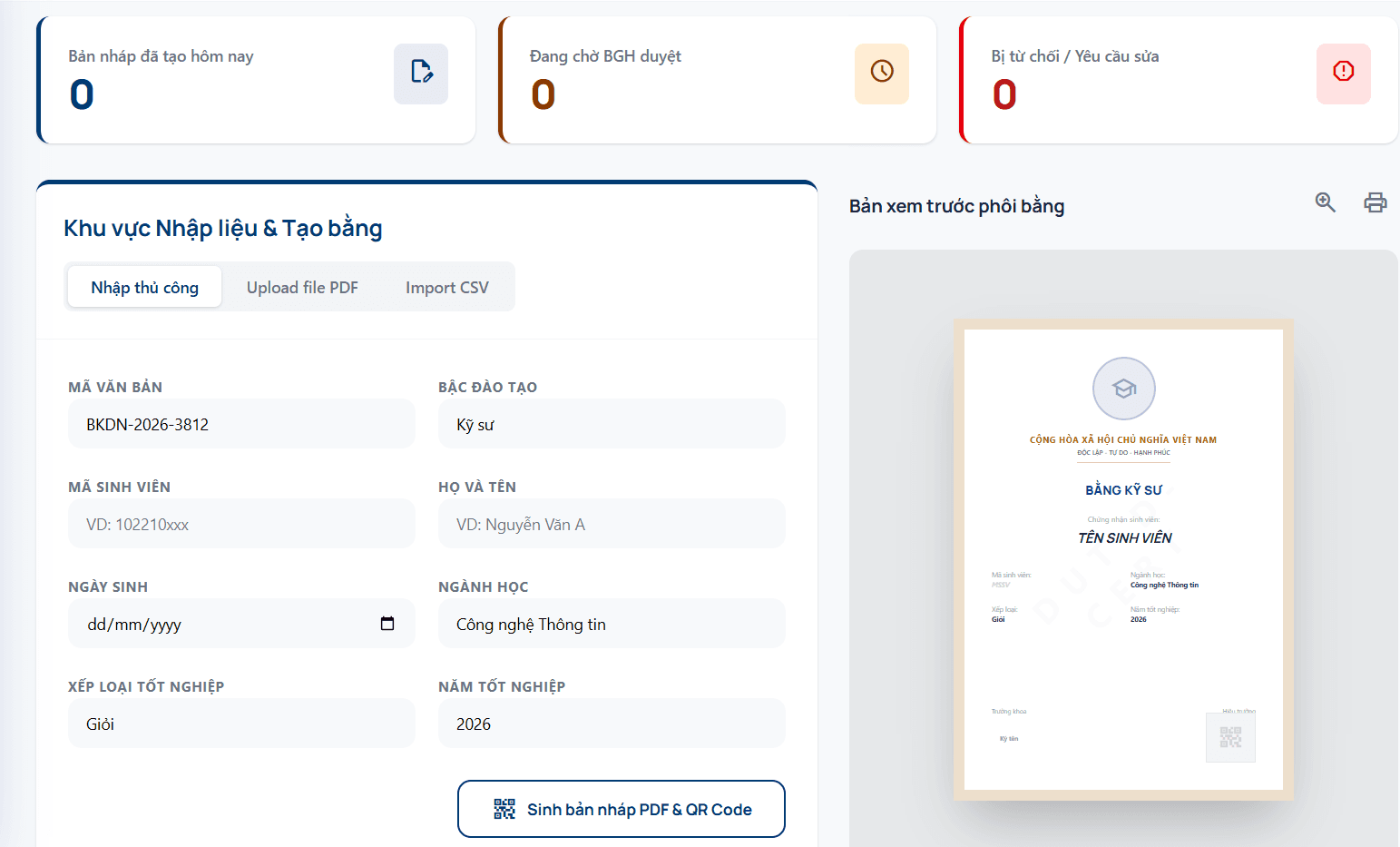Click the Năm tốt nghiệp field showing 2026

(x=612, y=724)
